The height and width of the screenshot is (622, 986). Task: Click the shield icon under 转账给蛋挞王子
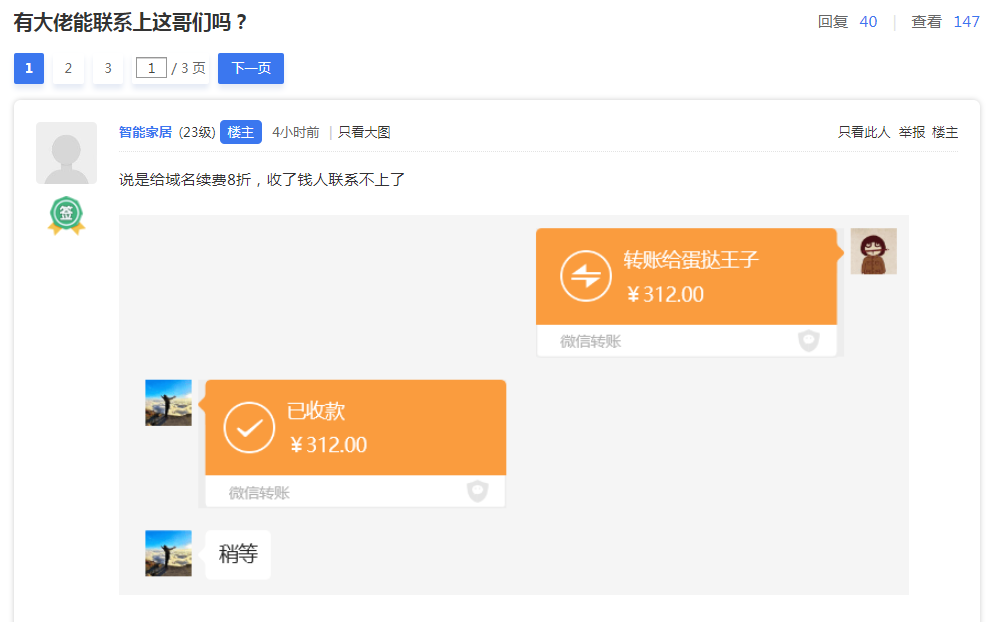(x=809, y=341)
